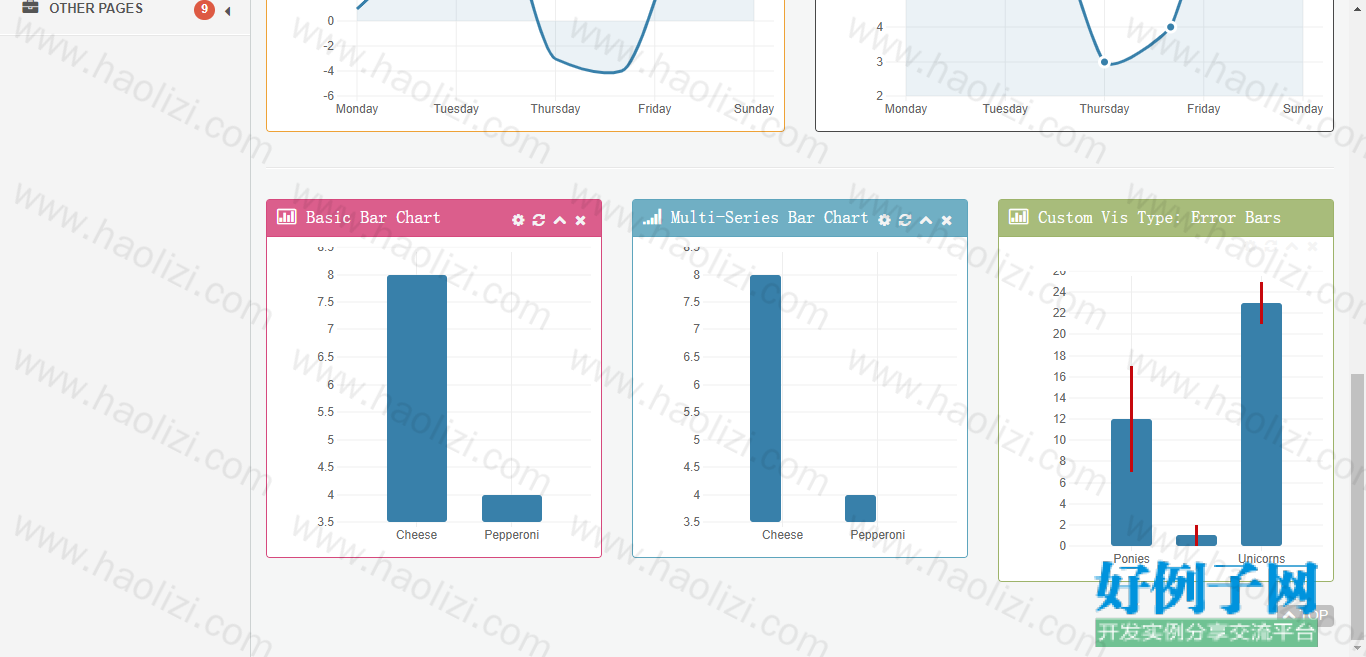Viewport: 1366px width, 657px height.
Task: Click Friday label on right line chart
Action: pyautogui.click(x=1204, y=109)
